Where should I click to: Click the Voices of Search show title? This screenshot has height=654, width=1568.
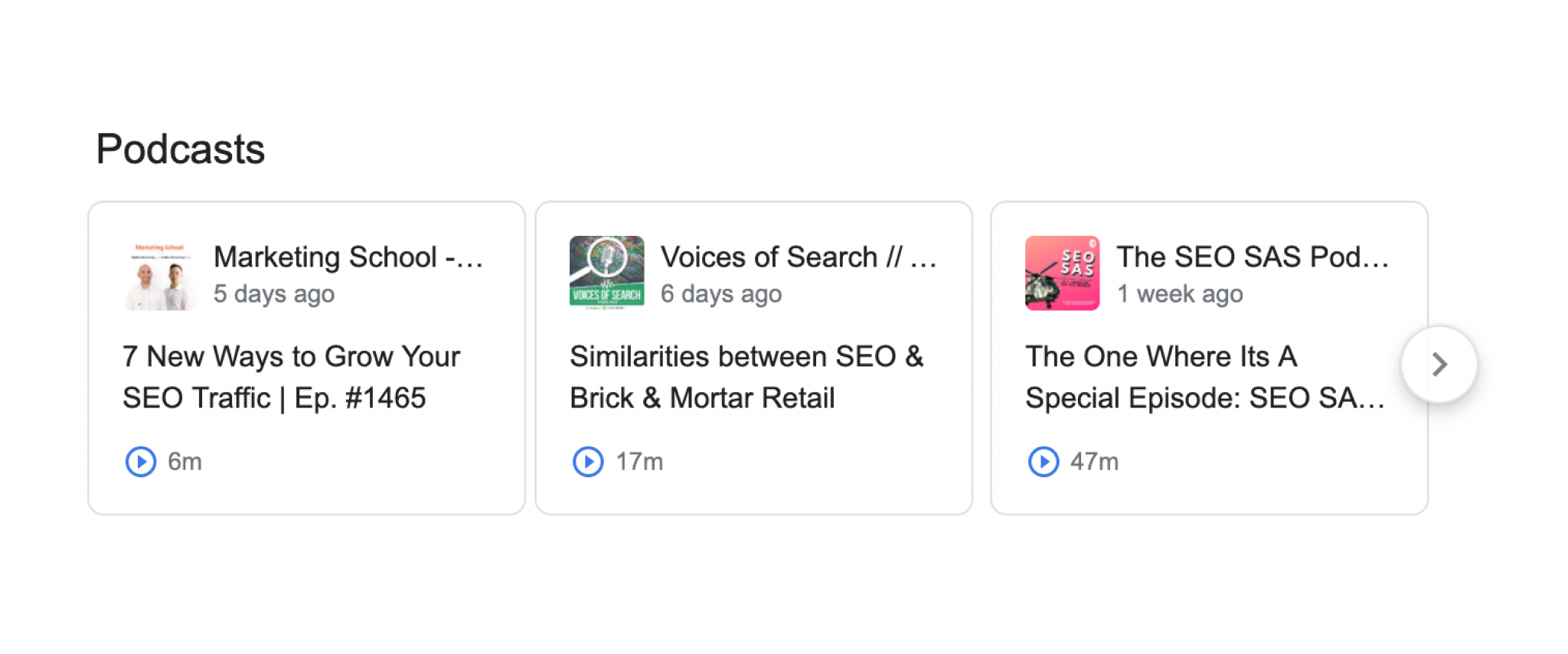click(x=799, y=257)
